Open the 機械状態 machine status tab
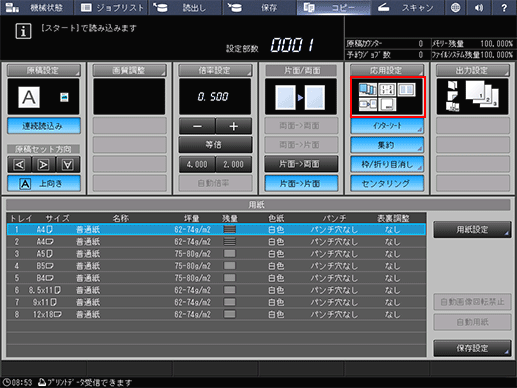Viewport: 517px width, 388px height. (37, 8)
